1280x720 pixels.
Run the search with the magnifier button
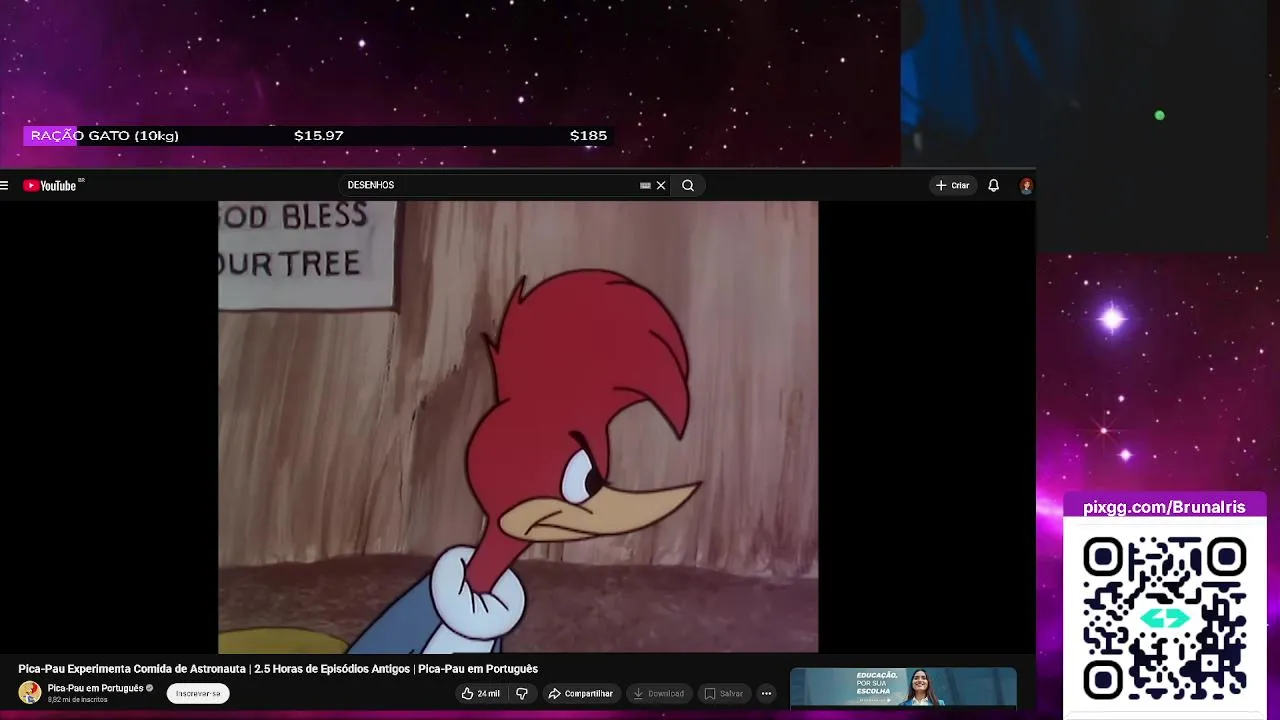point(688,185)
